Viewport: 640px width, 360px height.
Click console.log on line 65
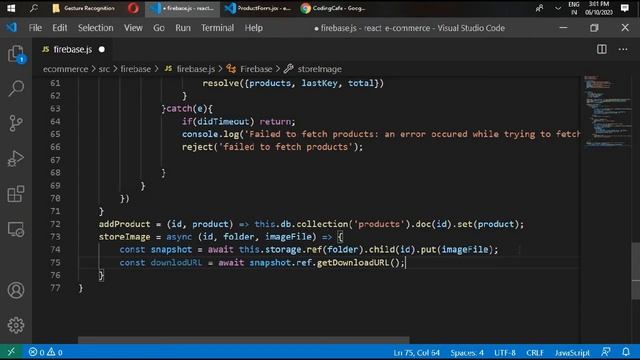(x=211, y=134)
